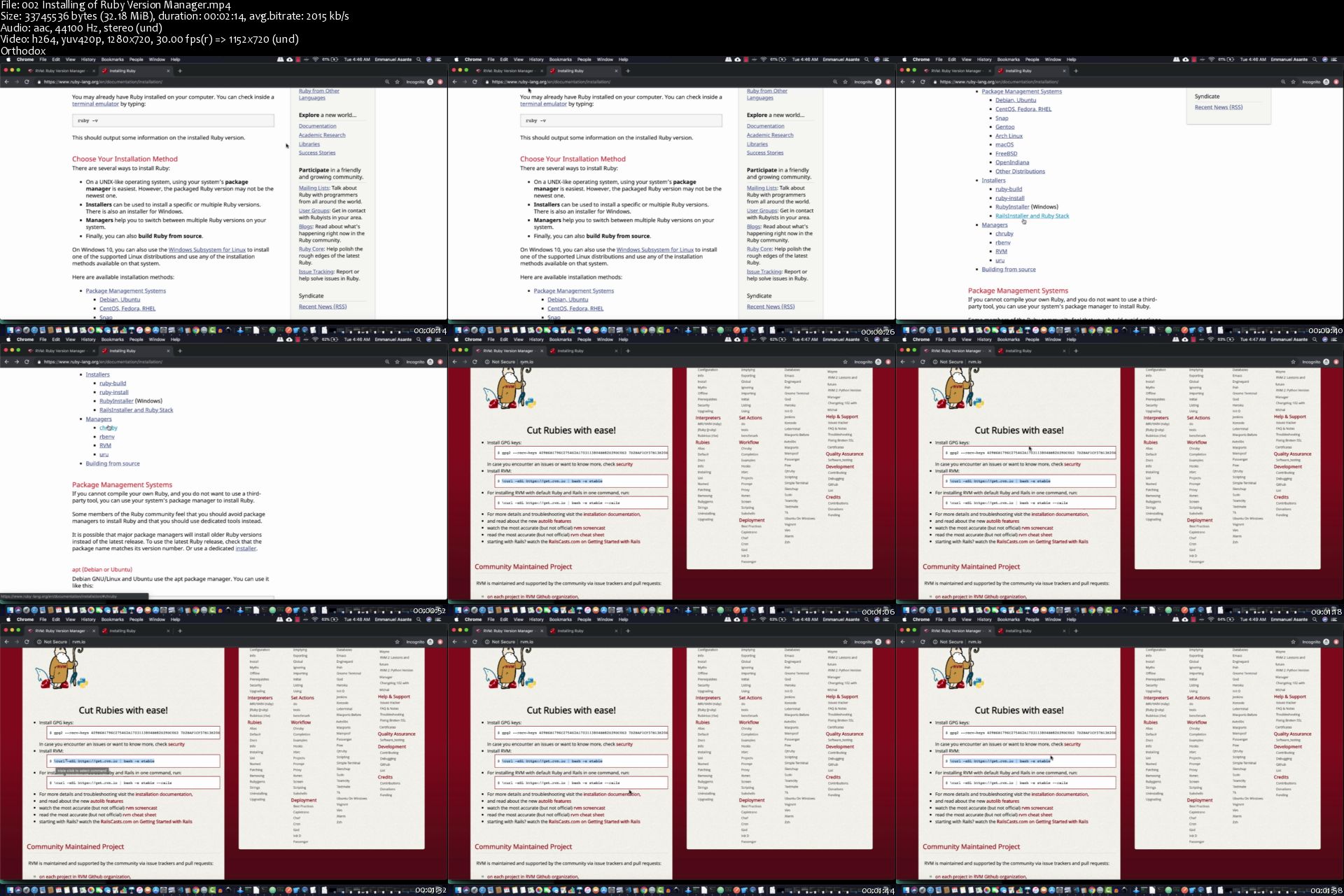Click the ruby -v code box in the 00:00:26 frame

pyautogui.click(x=620, y=120)
